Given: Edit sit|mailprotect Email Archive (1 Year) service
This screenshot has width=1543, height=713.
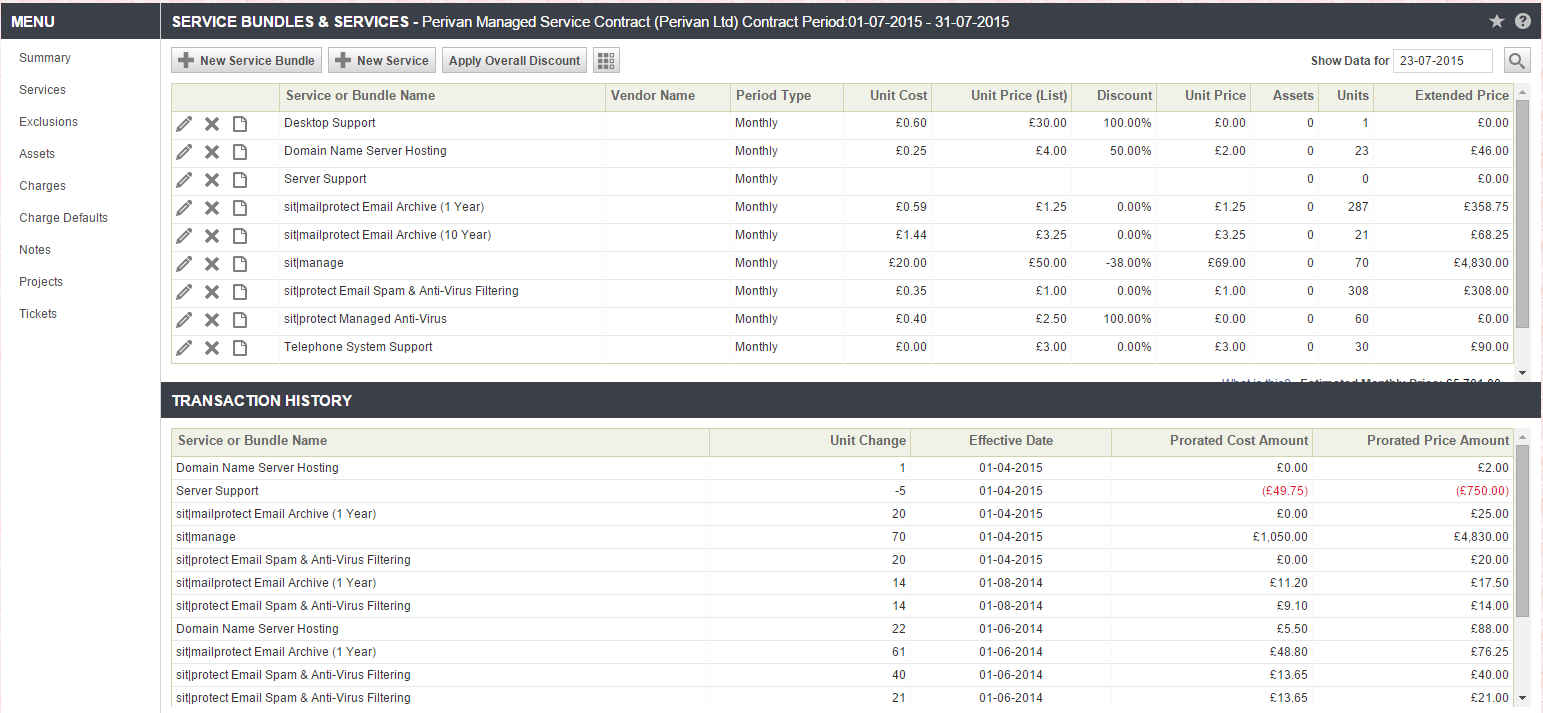Looking at the screenshot, I should (184, 208).
